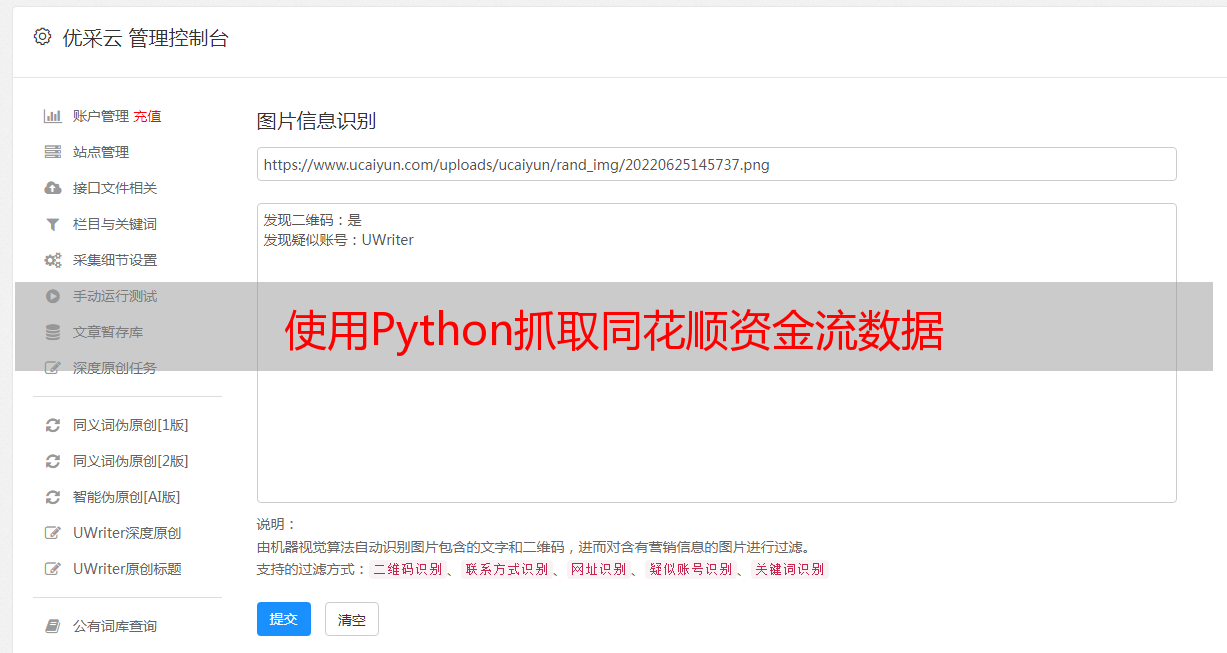Select 同义词伪原创[2版] in sidebar
Screen dimensions: 1227x653
click(x=131, y=461)
